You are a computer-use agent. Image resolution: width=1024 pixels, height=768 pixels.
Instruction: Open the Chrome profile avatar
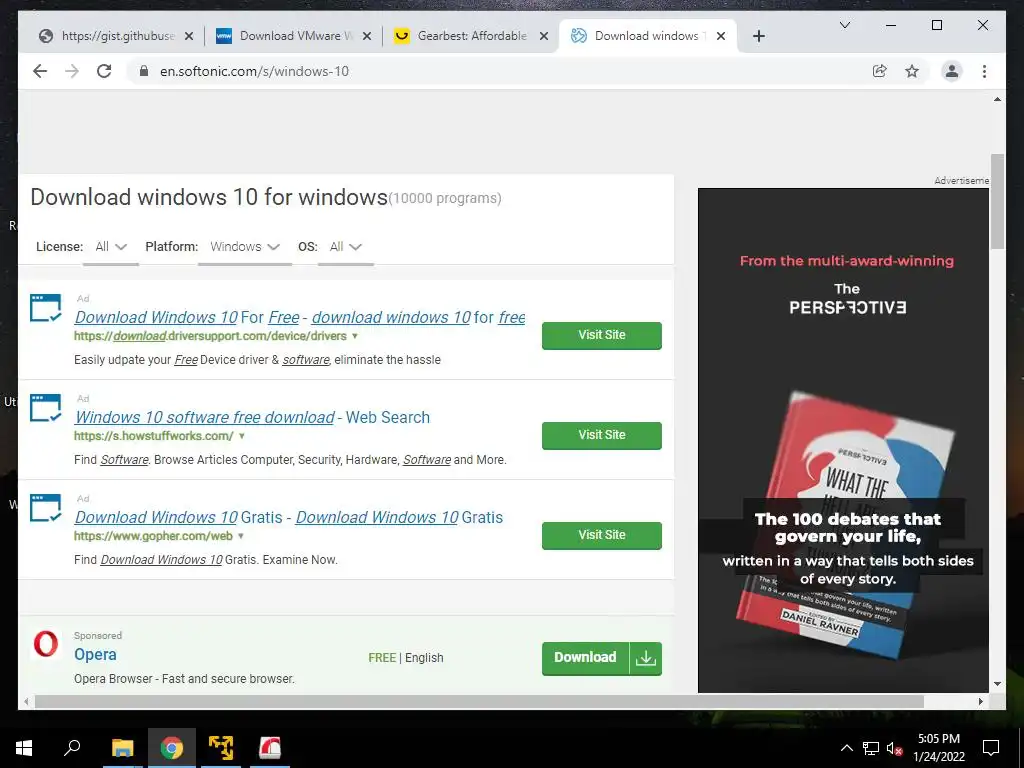(x=952, y=71)
